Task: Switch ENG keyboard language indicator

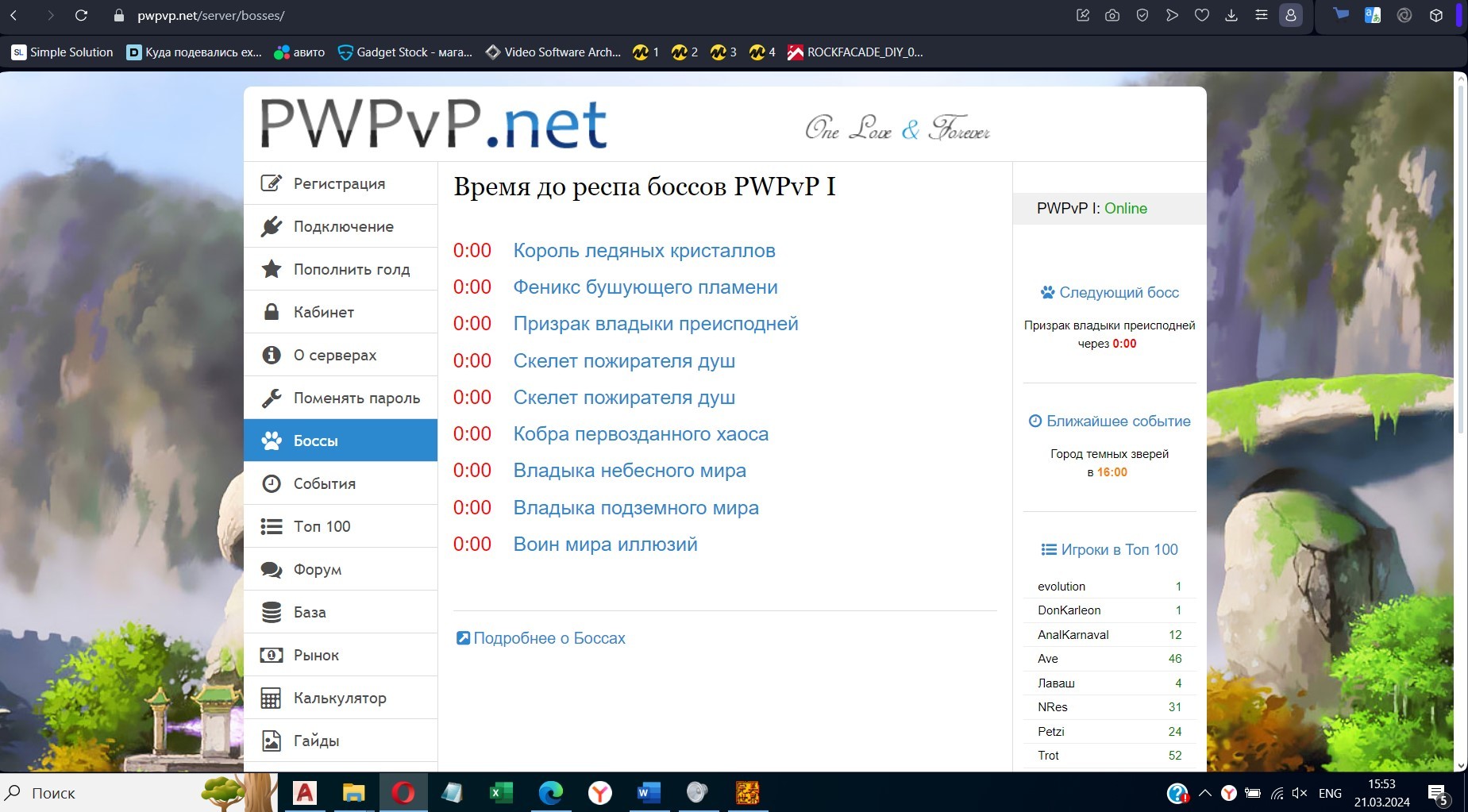Action: click(1330, 793)
